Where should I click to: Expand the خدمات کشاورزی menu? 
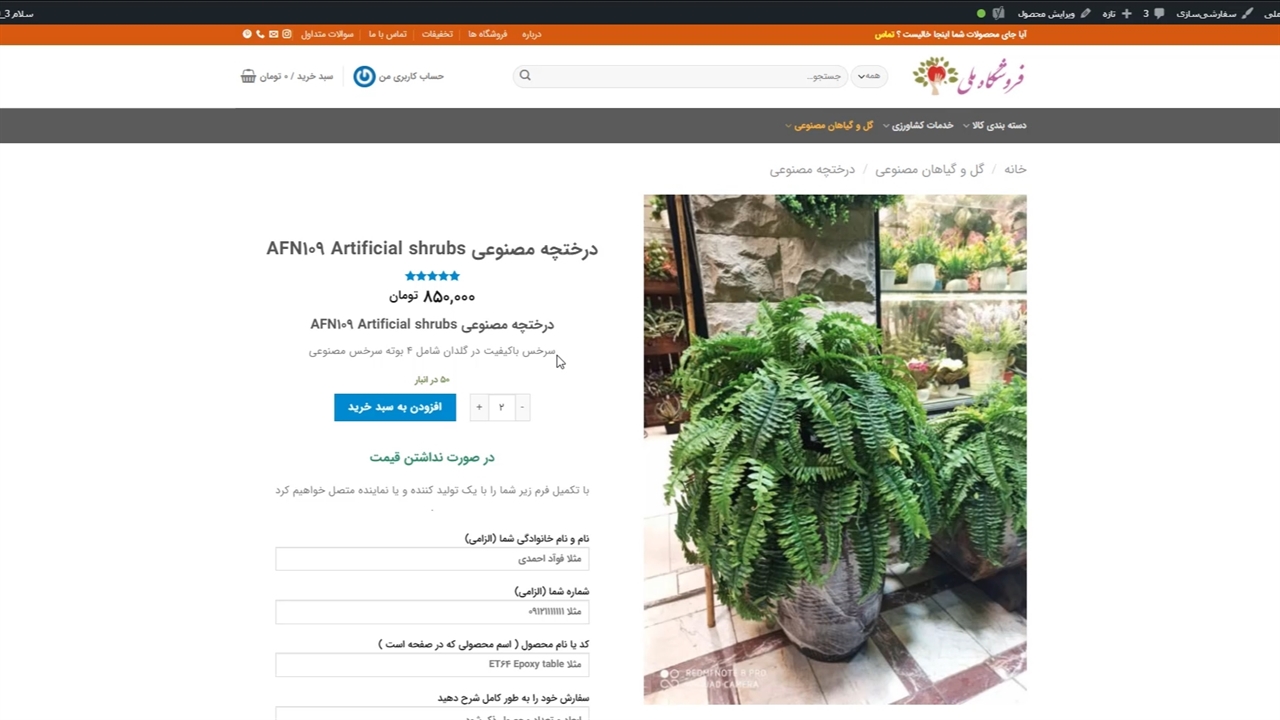[918, 125]
